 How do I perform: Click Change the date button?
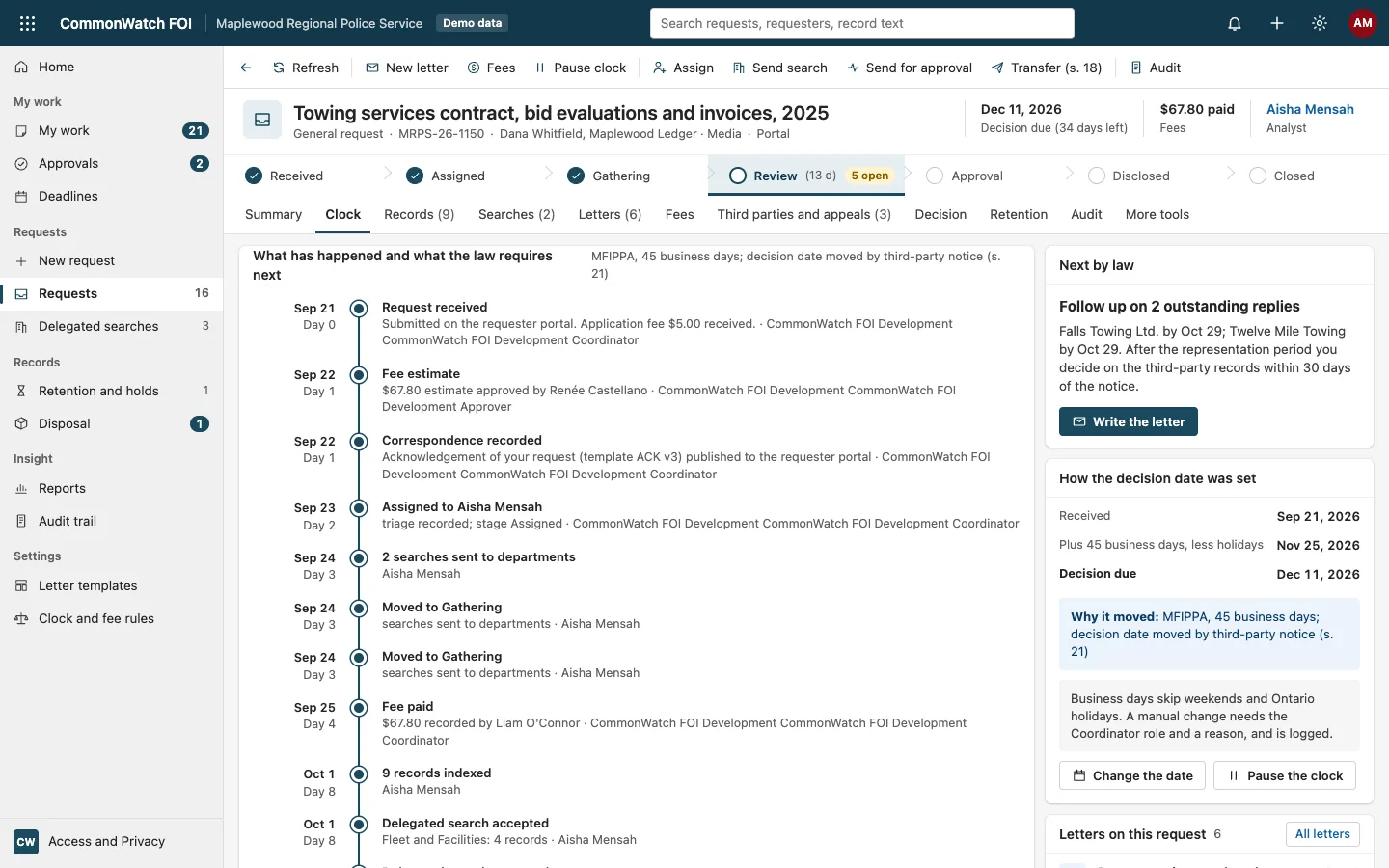point(1132,775)
